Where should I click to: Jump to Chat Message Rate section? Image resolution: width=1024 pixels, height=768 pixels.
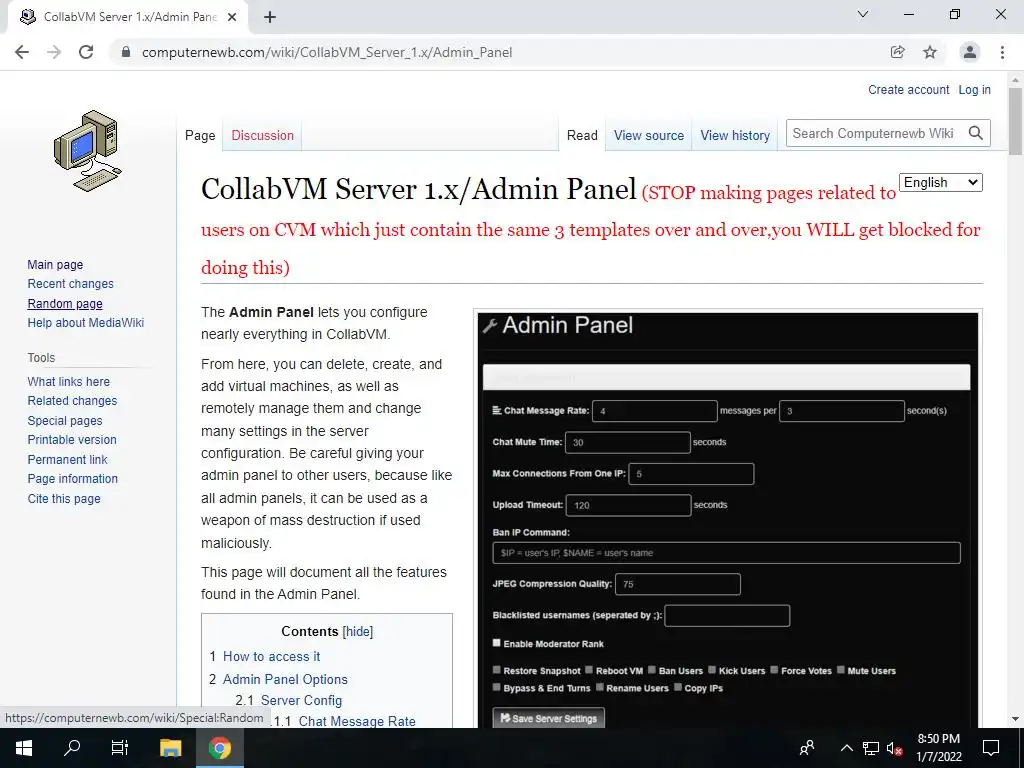coord(357,721)
